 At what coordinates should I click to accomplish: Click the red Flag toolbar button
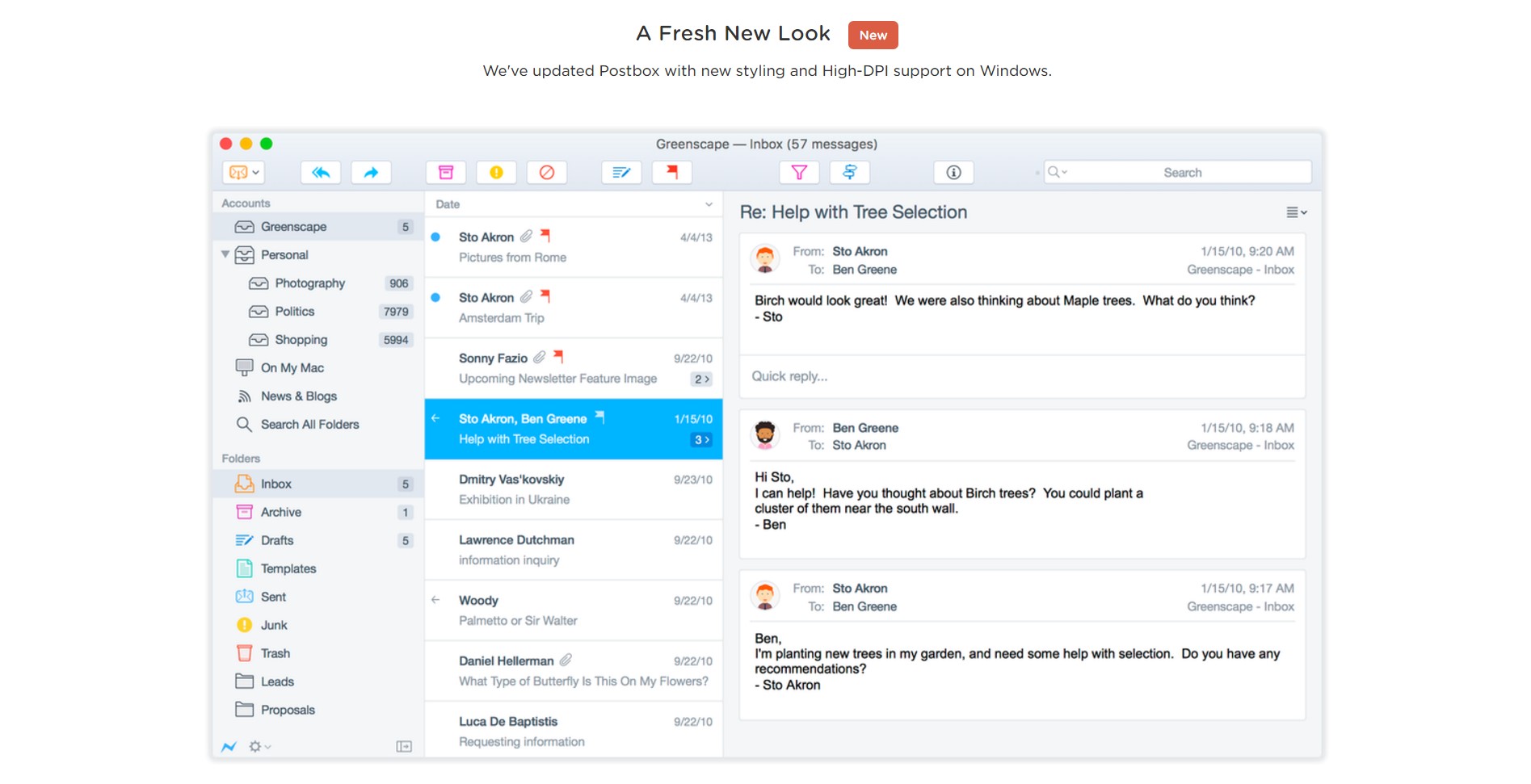point(672,172)
